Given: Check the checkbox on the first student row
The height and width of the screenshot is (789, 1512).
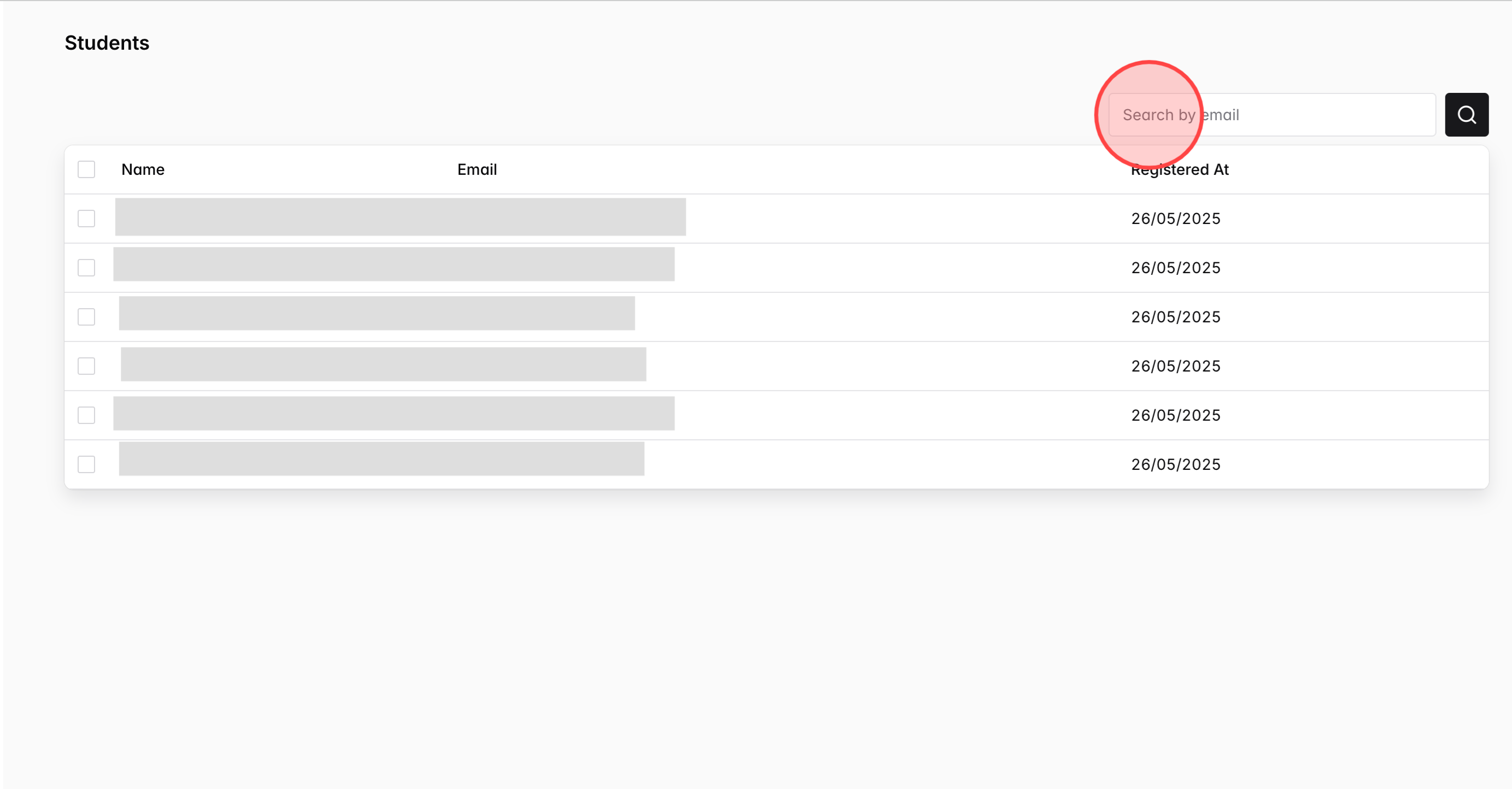Looking at the screenshot, I should click(86, 218).
